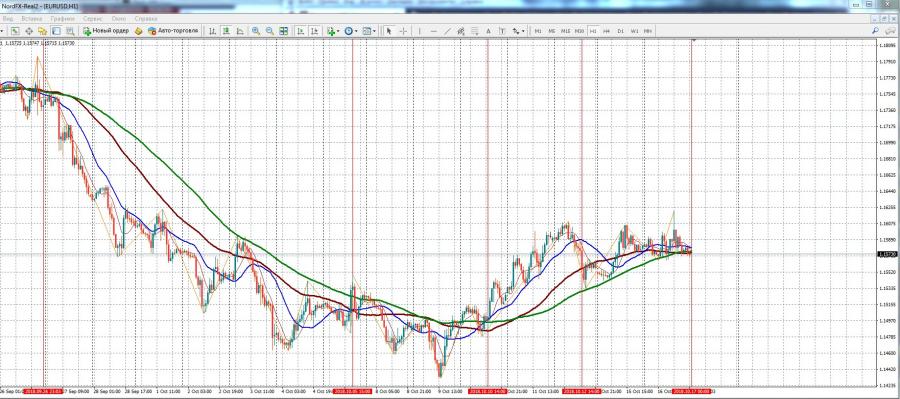Select the trendline drawing tool
The width and height of the screenshot is (900, 399).
pos(448,30)
